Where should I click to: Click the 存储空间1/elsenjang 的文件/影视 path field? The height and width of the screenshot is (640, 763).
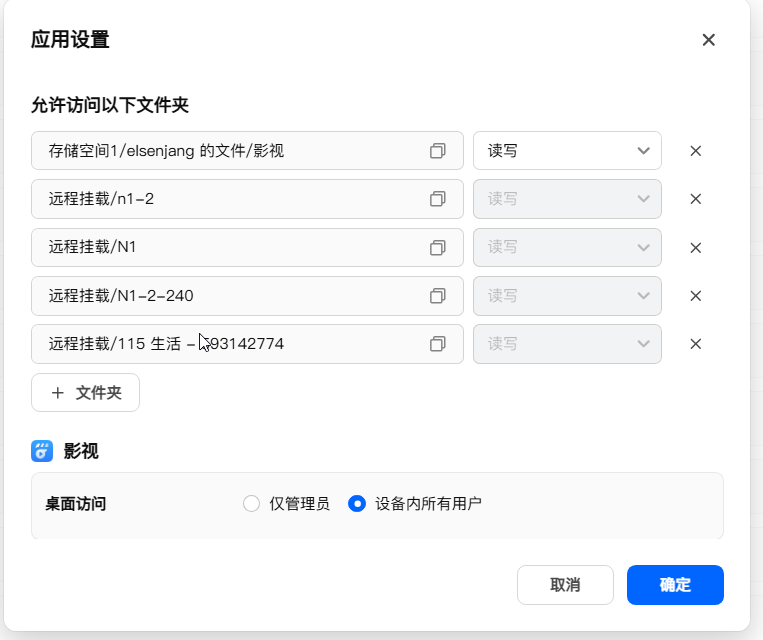tap(247, 151)
